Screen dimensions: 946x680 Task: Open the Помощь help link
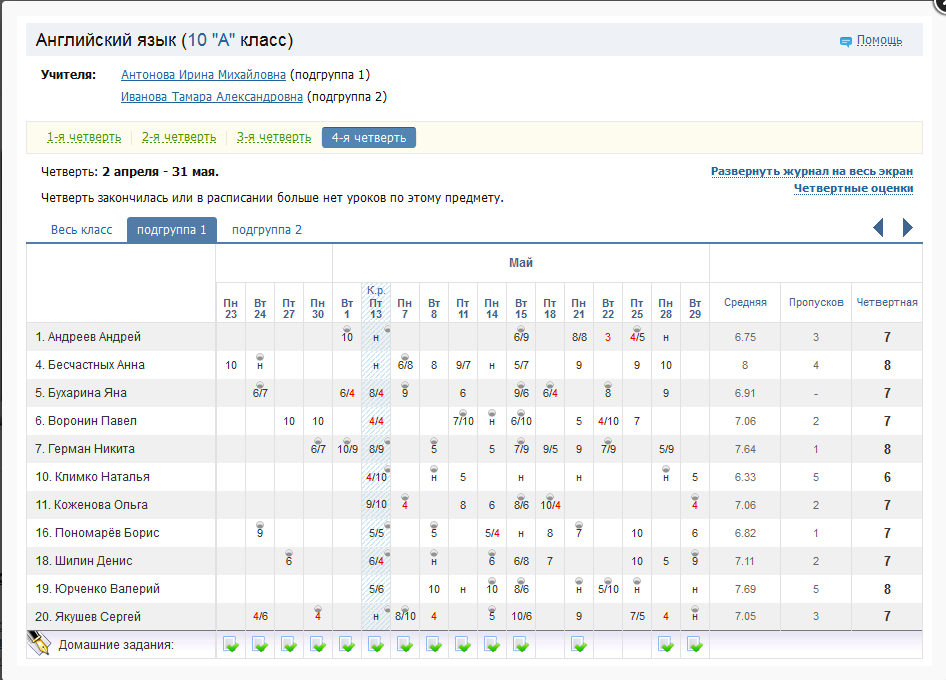[x=879, y=40]
